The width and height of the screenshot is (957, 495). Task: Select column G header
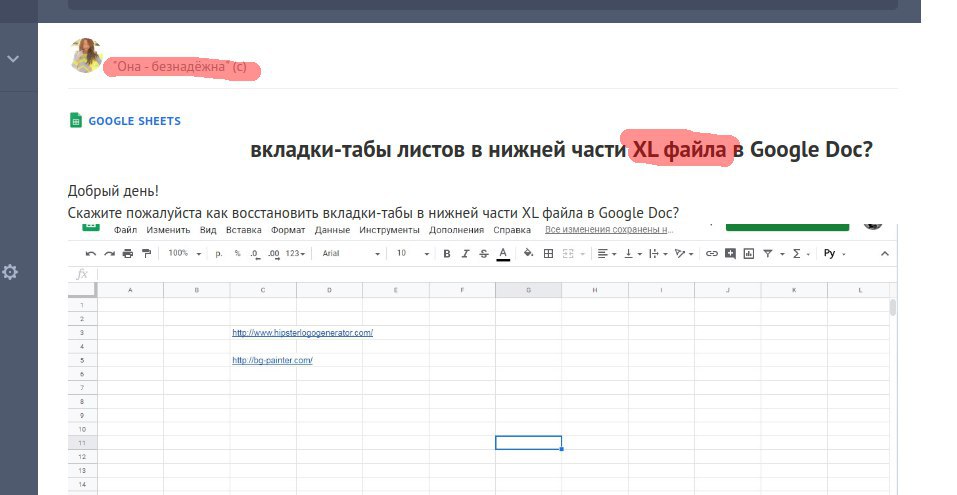pyautogui.click(x=528, y=290)
